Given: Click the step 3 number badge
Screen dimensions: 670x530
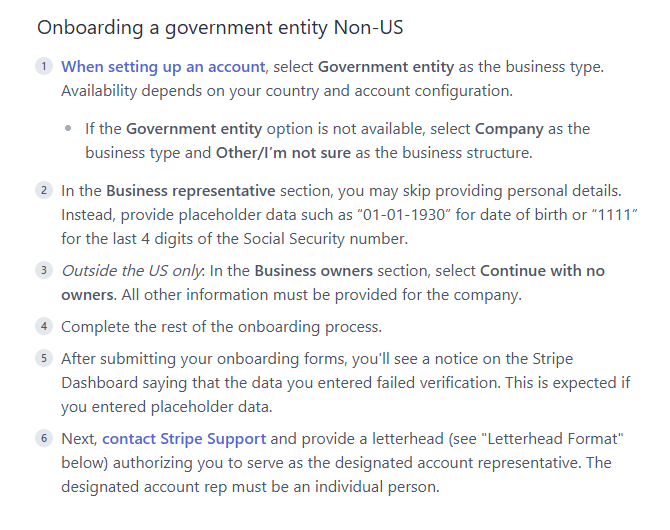Looking at the screenshot, I should [x=44, y=270].
